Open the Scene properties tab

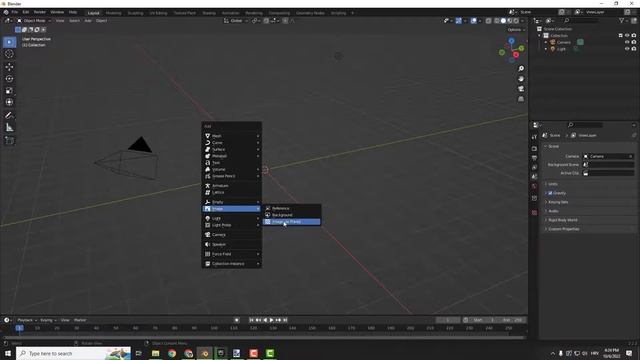[x=534, y=177]
